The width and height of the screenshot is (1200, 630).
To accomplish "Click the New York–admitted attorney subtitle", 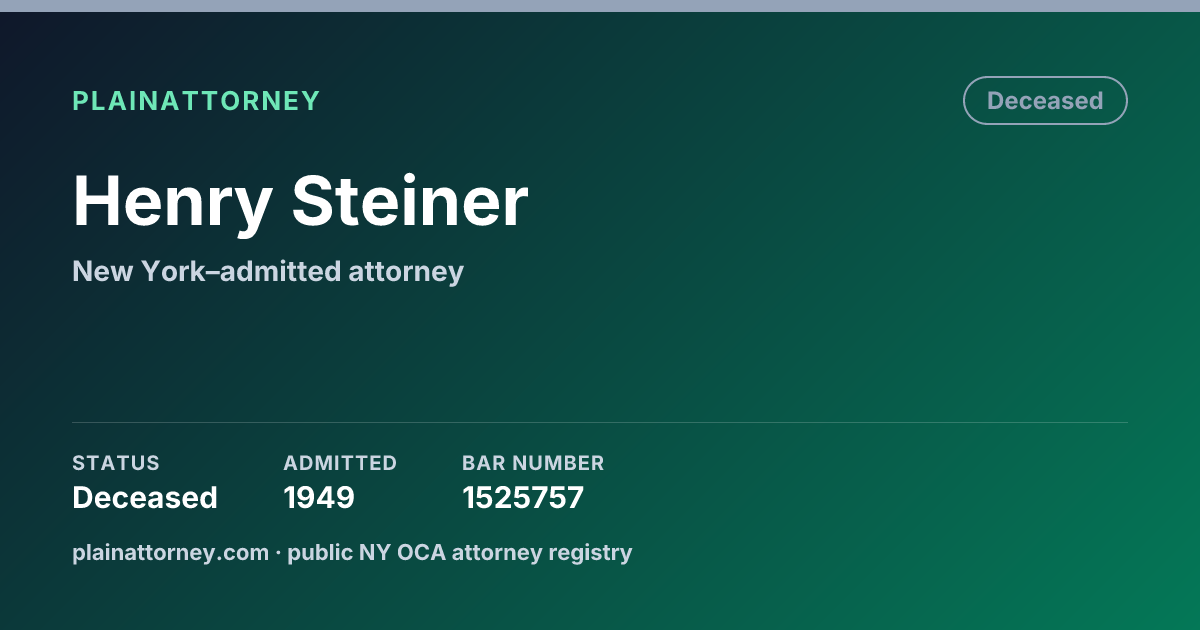I will click(x=268, y=271).
